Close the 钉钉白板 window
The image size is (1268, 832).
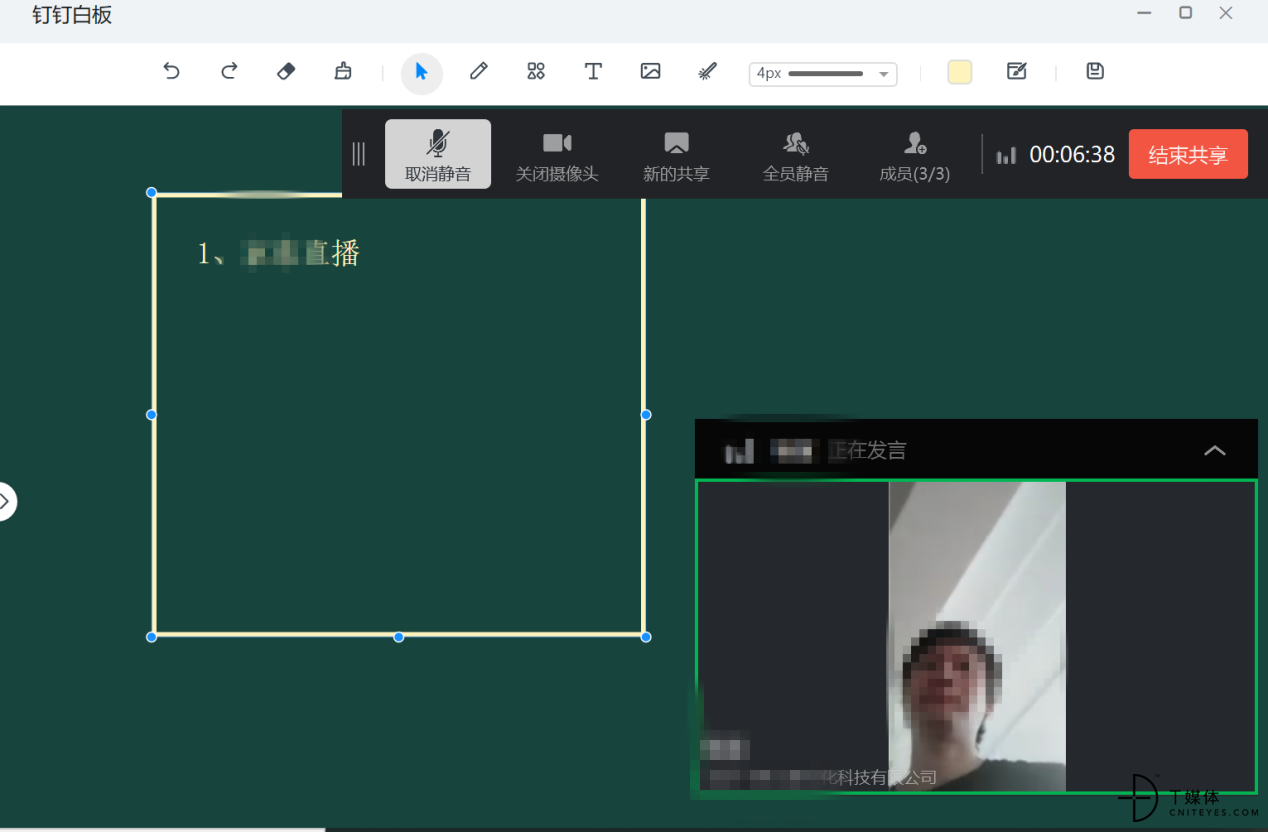click(1226, 13)
